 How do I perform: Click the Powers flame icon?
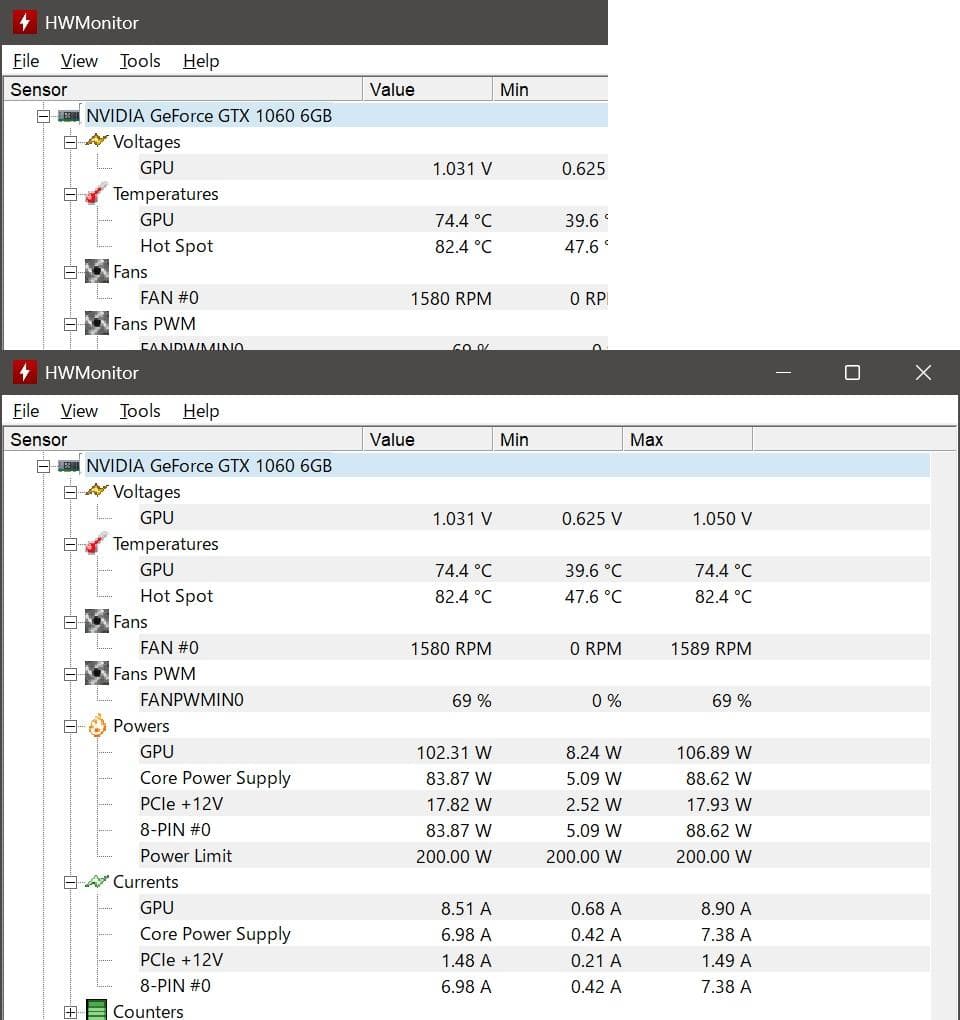97,725
